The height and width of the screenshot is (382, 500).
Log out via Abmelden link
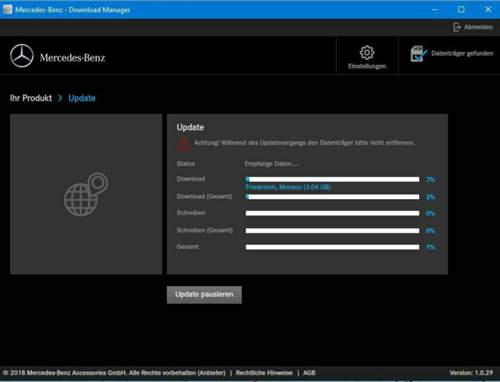point(478,27)
